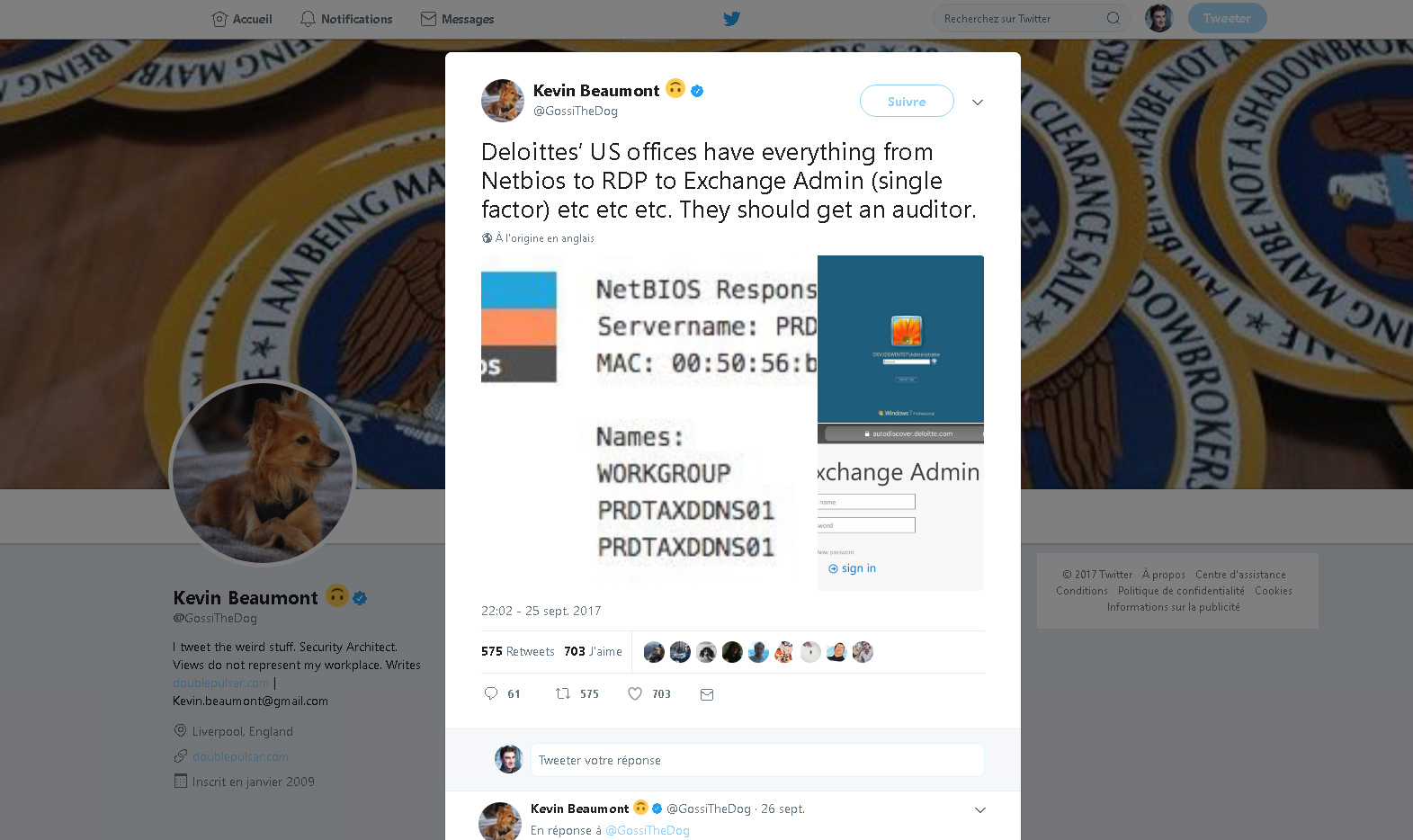Image resolution: width=1413 pixels, height=840 pixels.
Task: View the 575 Retweets list
Action: click(x=518, y=651)
